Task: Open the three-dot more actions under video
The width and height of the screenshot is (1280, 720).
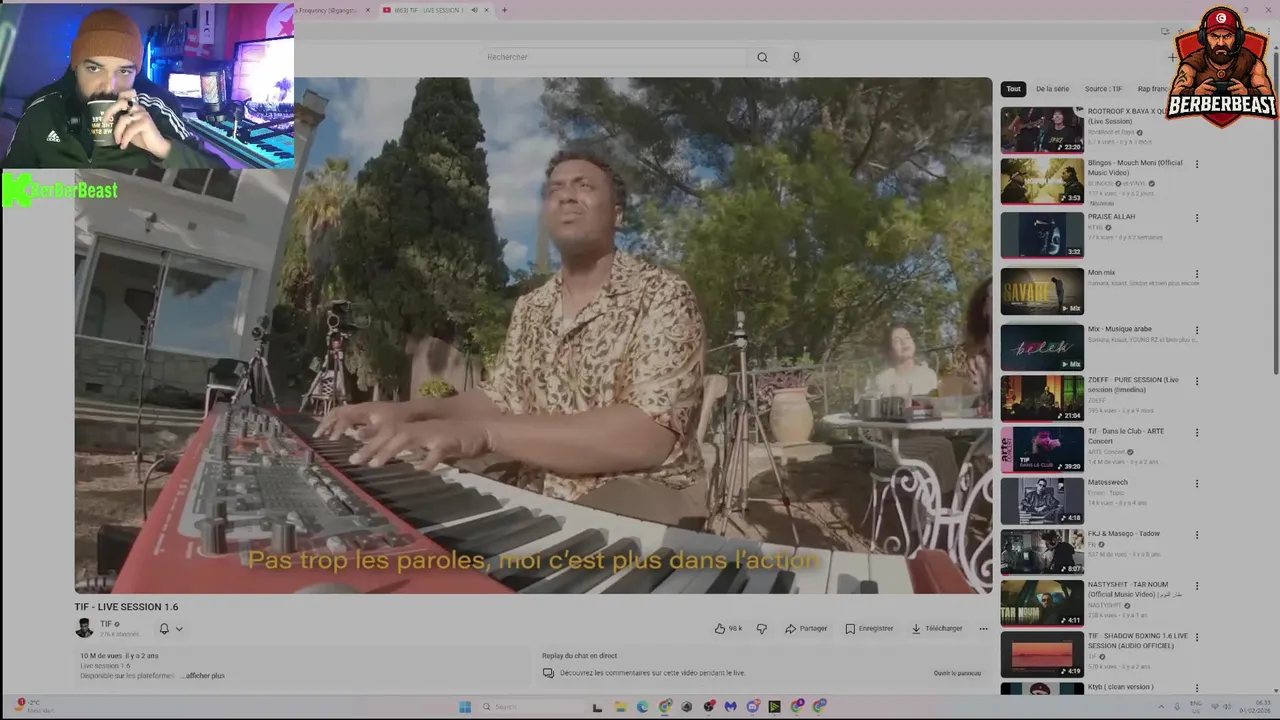Action: tap(983, 629)
